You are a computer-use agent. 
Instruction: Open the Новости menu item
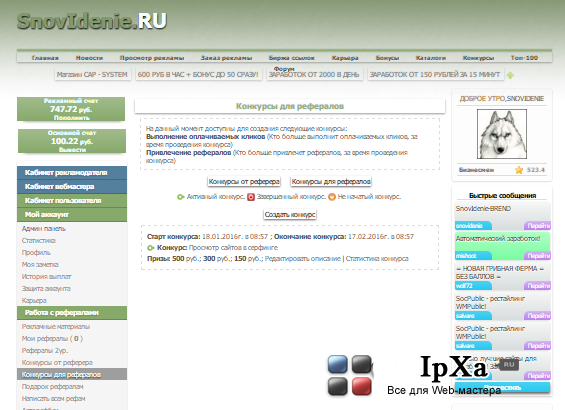pyautogui.click(x=89, y=58)
